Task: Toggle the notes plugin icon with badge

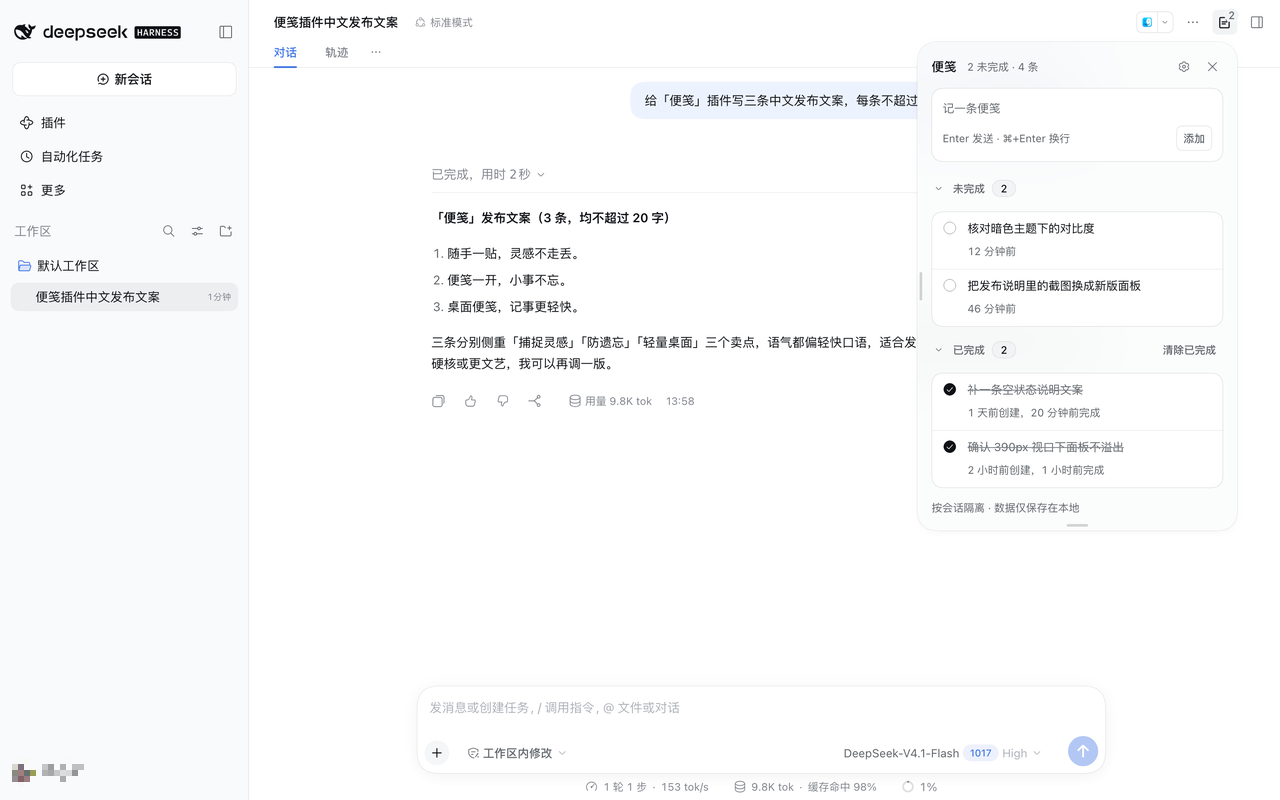Action: pos(1225,22)
